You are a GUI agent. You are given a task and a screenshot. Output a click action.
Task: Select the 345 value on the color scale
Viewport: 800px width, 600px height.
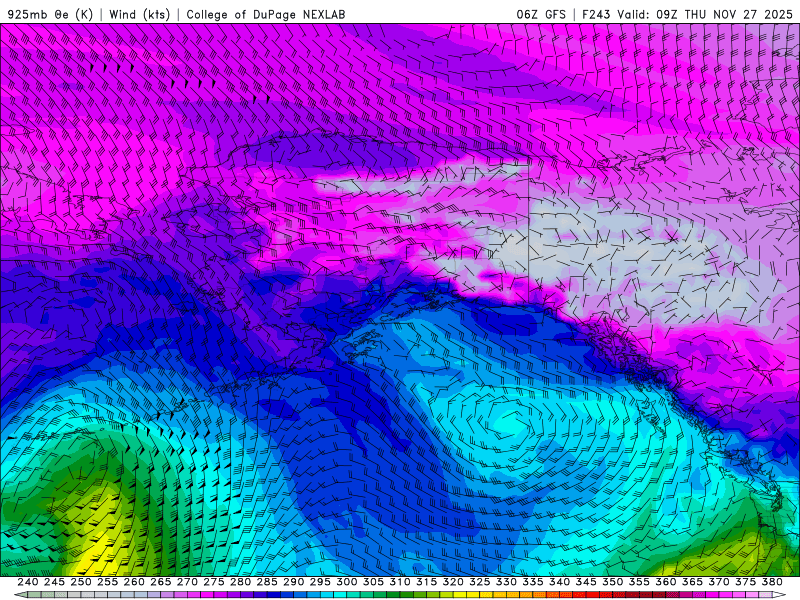coord(586,582)
